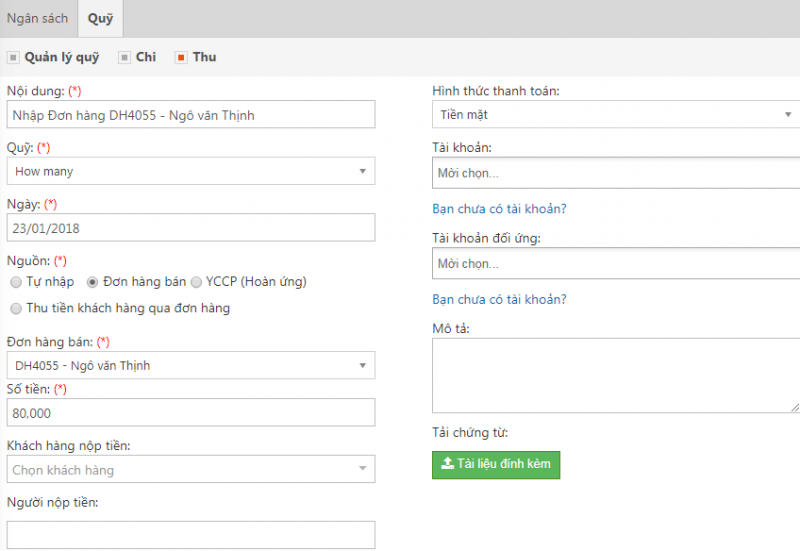The width and height of the screenshot is (800, 551).
Task: Expand the Đơn hàng bán DH4055 dropdown
Action: pos(191,365)
